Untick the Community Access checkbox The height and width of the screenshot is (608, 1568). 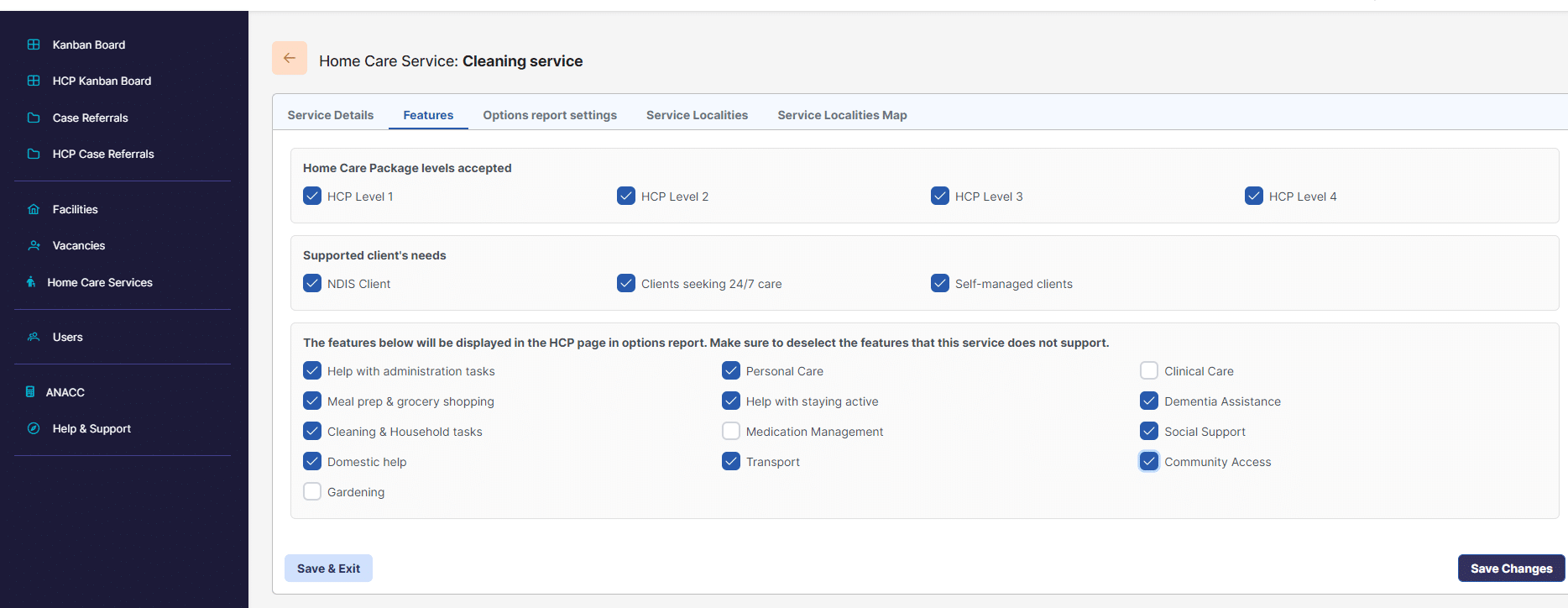point(1148,462)
